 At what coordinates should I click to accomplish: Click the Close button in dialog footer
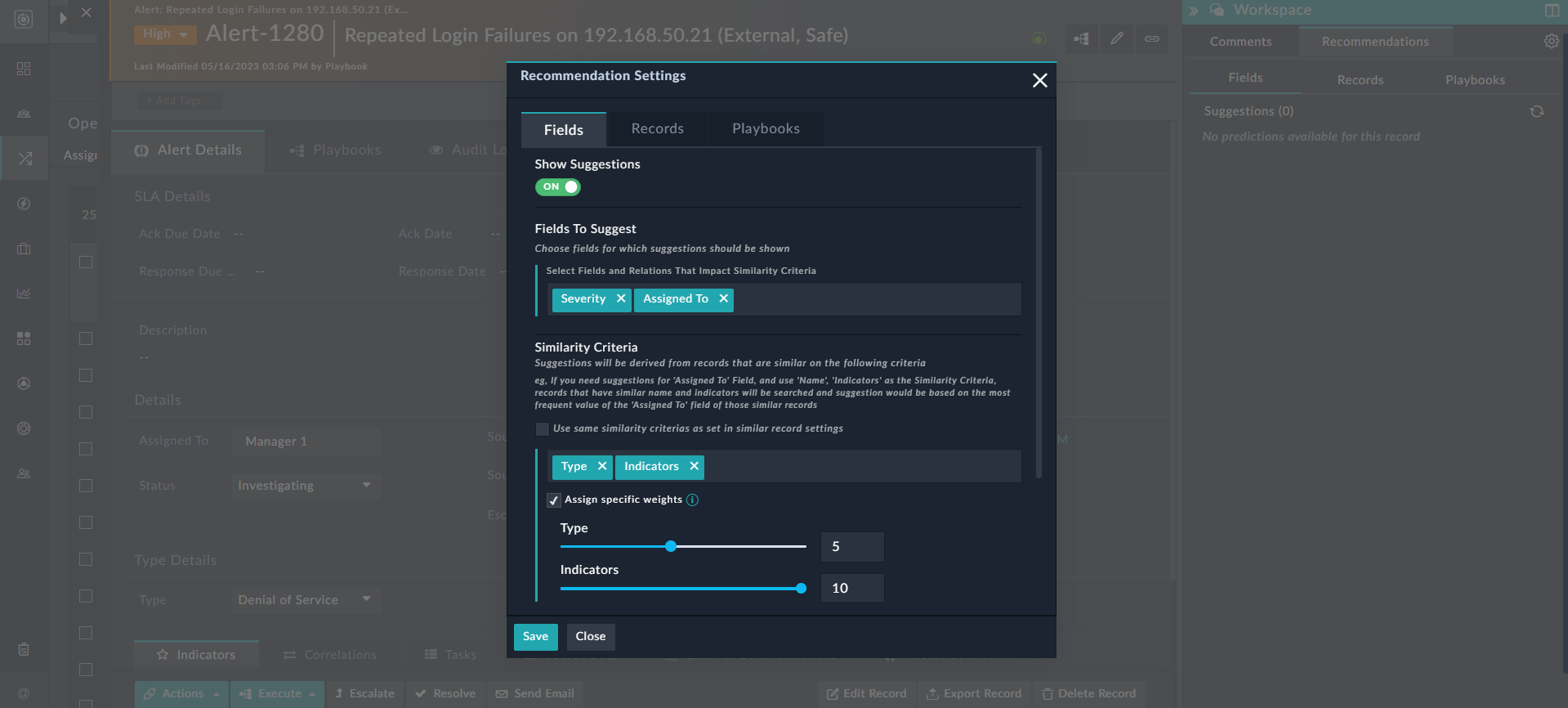pos(590,637)
